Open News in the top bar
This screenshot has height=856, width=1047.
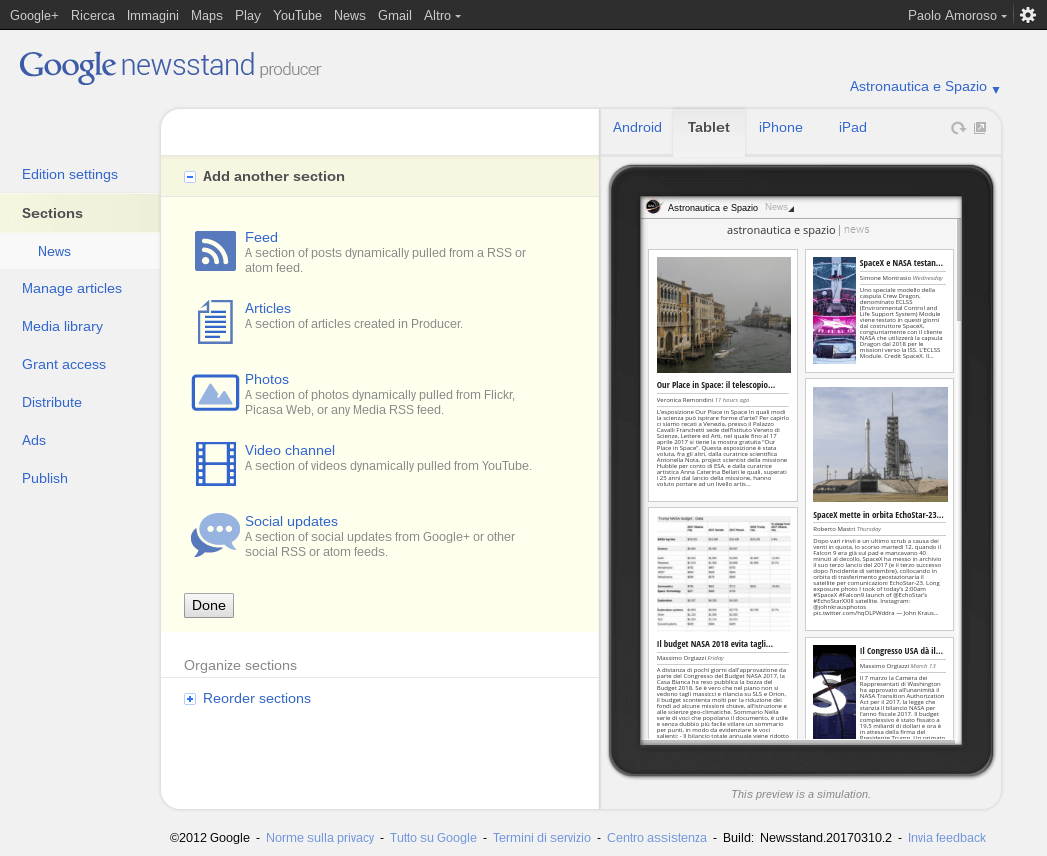(350, 15)
